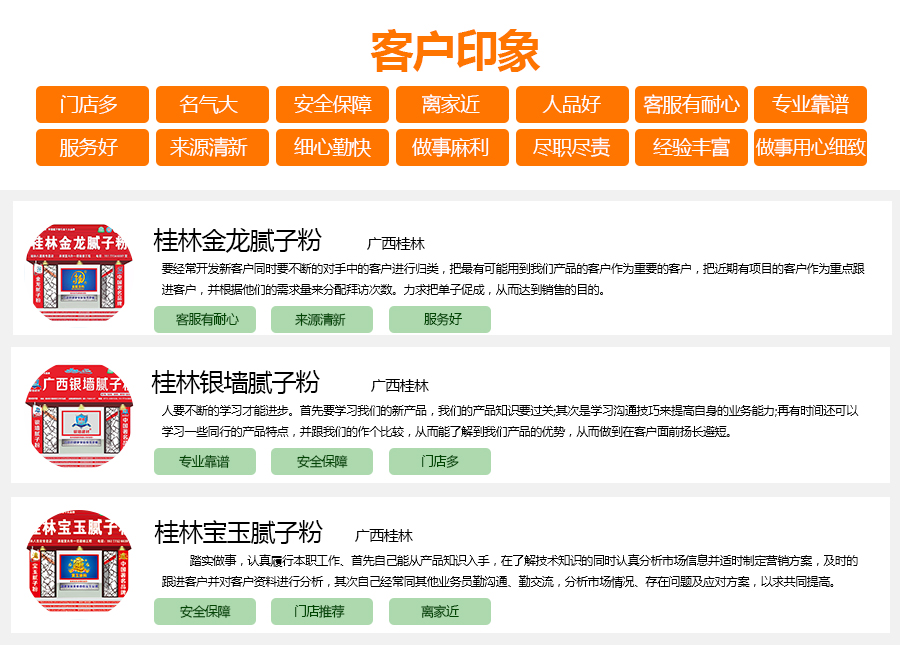This screenshot has height=645, width=900.
Task: Click green 服务好 tag under 桂林金龙腻子粉
Action: (x=440, y=320)
